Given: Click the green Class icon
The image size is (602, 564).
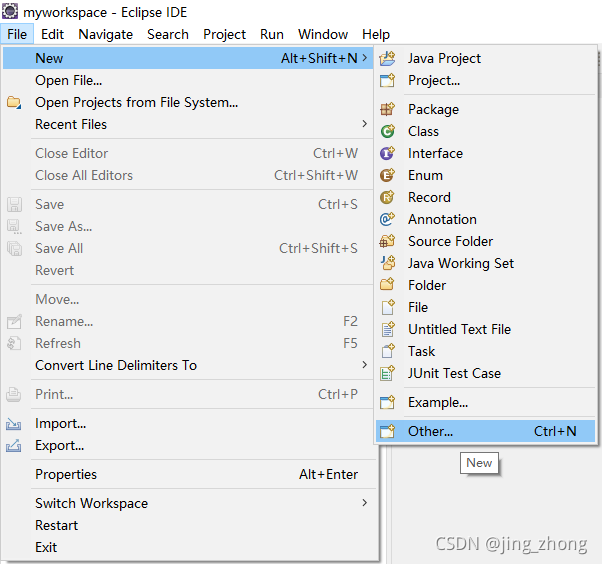Looking at the screenshot, I should (387, 131).
